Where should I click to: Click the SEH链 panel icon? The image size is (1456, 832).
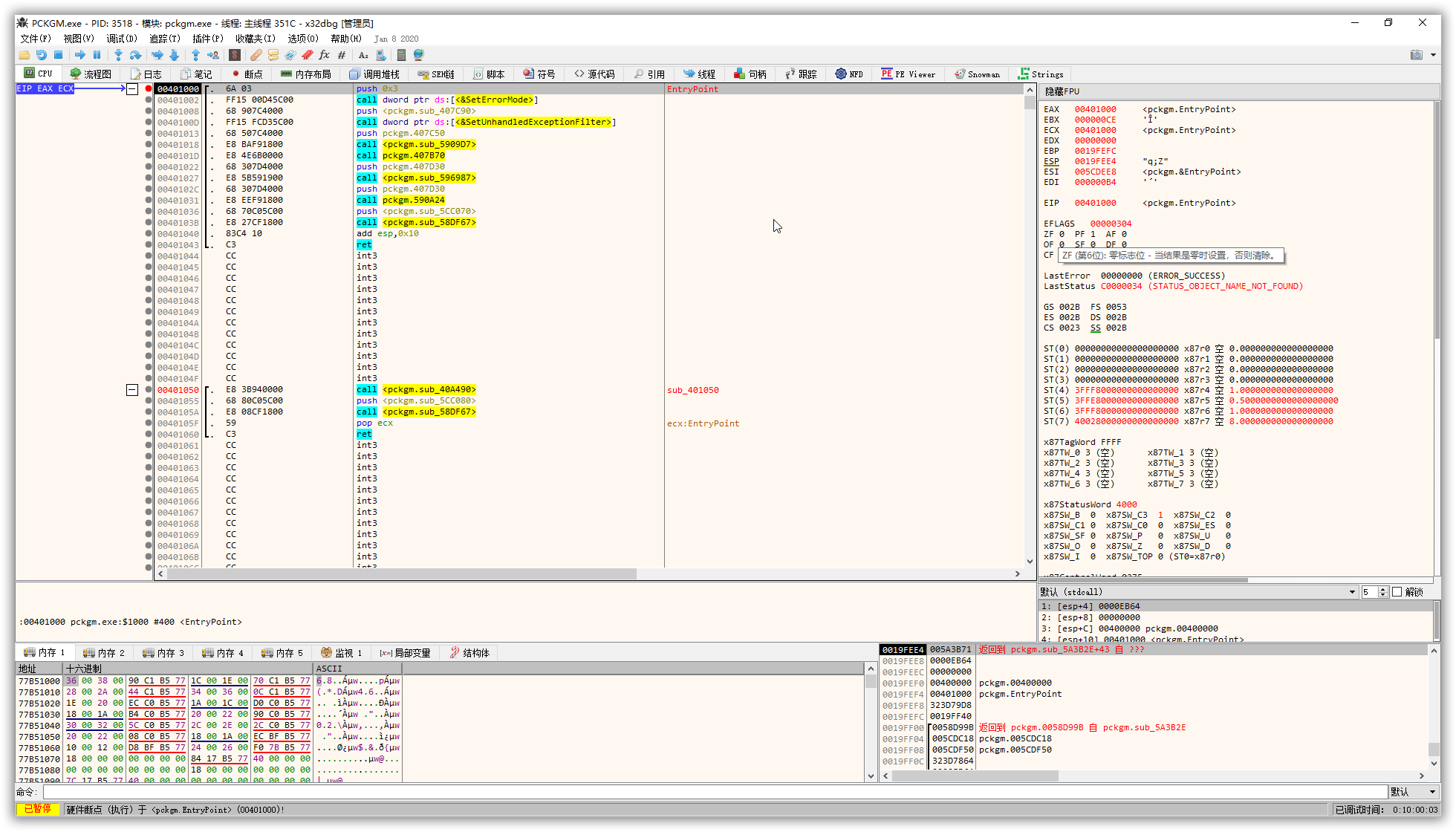click(436, 73)
